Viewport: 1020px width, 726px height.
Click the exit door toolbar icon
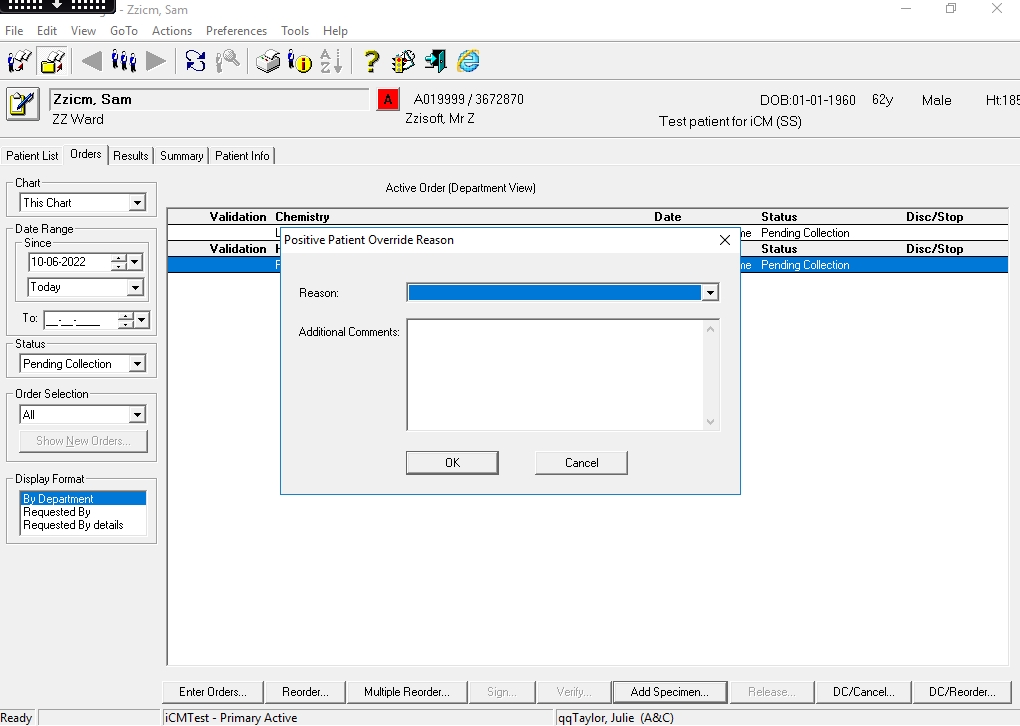click(x=435, y=61)
